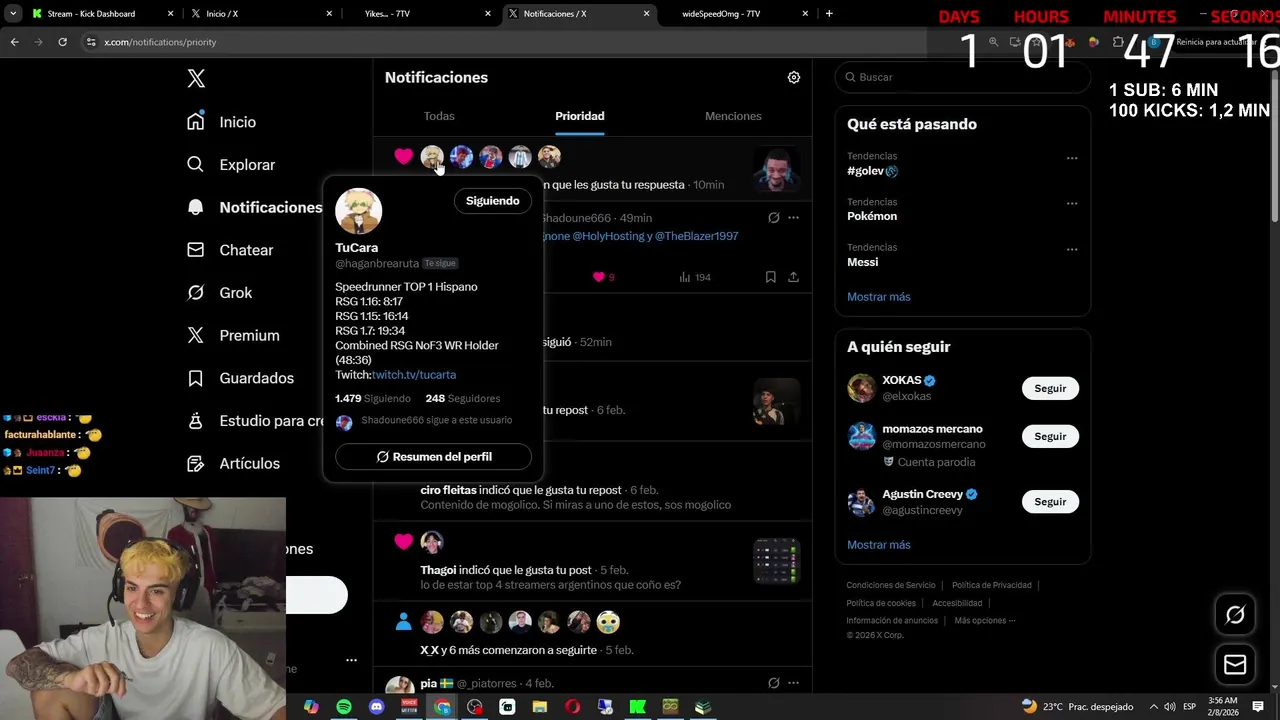
Task: Switch to Inicio / X browser tab
Action: coord(260,14)
